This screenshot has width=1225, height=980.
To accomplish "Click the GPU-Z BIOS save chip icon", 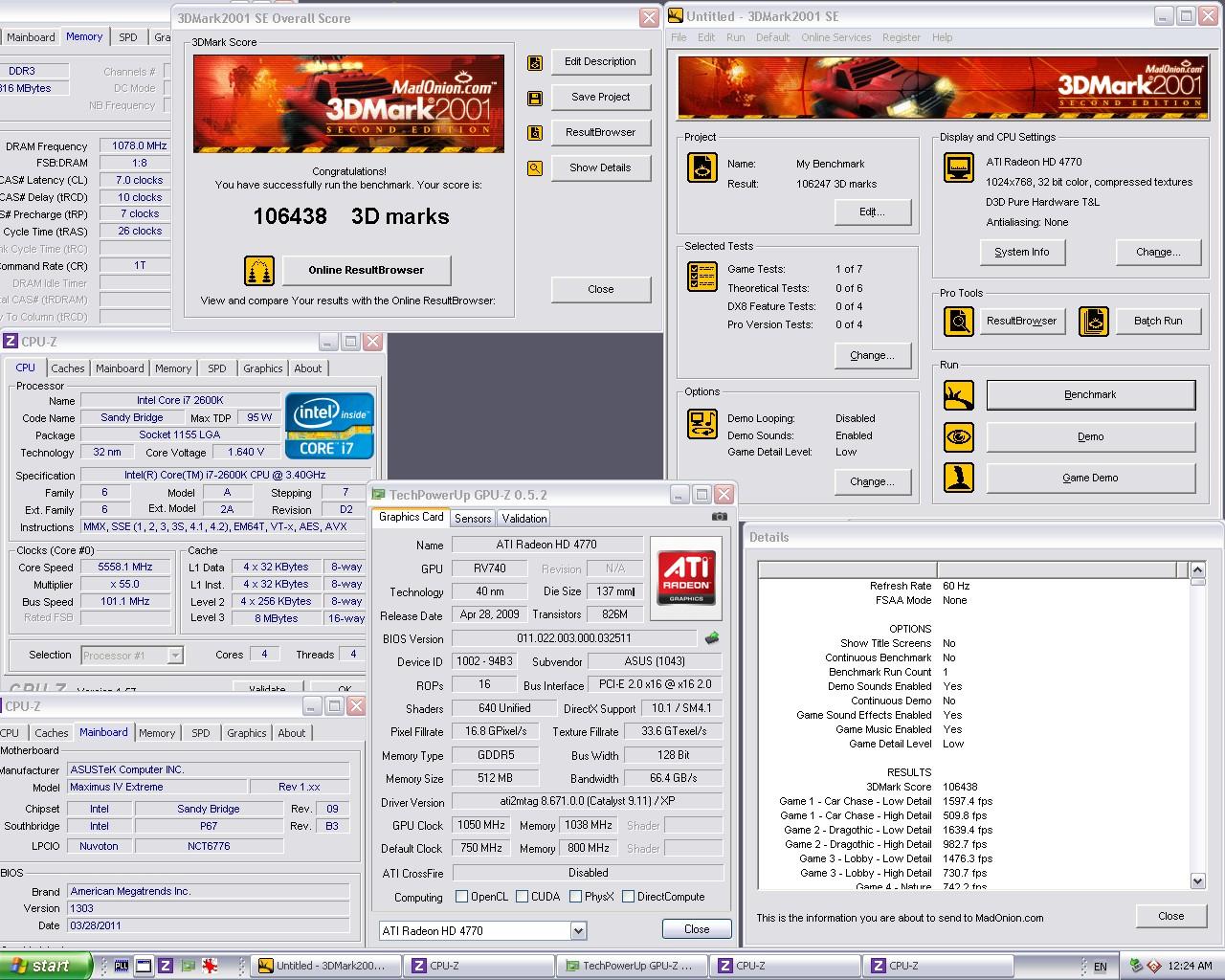I will point(711,638).
